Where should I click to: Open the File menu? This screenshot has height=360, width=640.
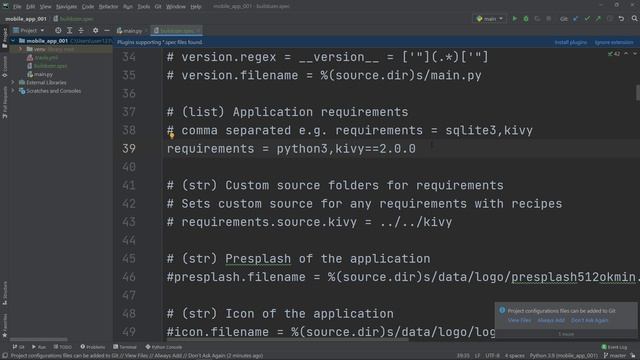click(x=17, y=7)
